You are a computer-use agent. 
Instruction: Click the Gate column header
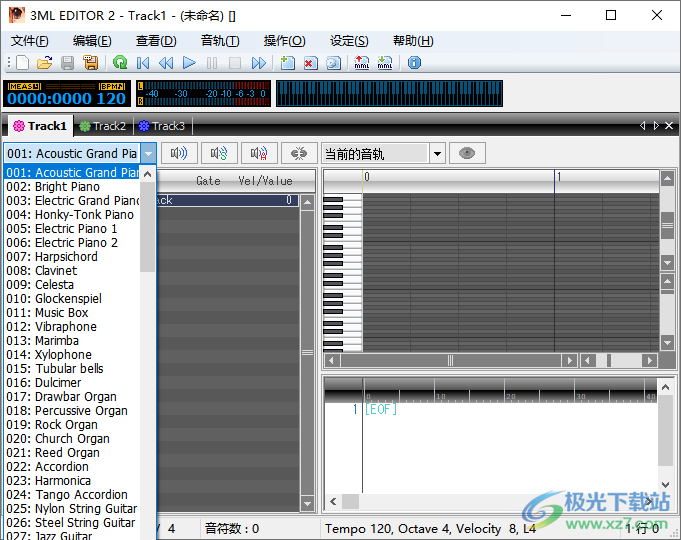(208, 181)
